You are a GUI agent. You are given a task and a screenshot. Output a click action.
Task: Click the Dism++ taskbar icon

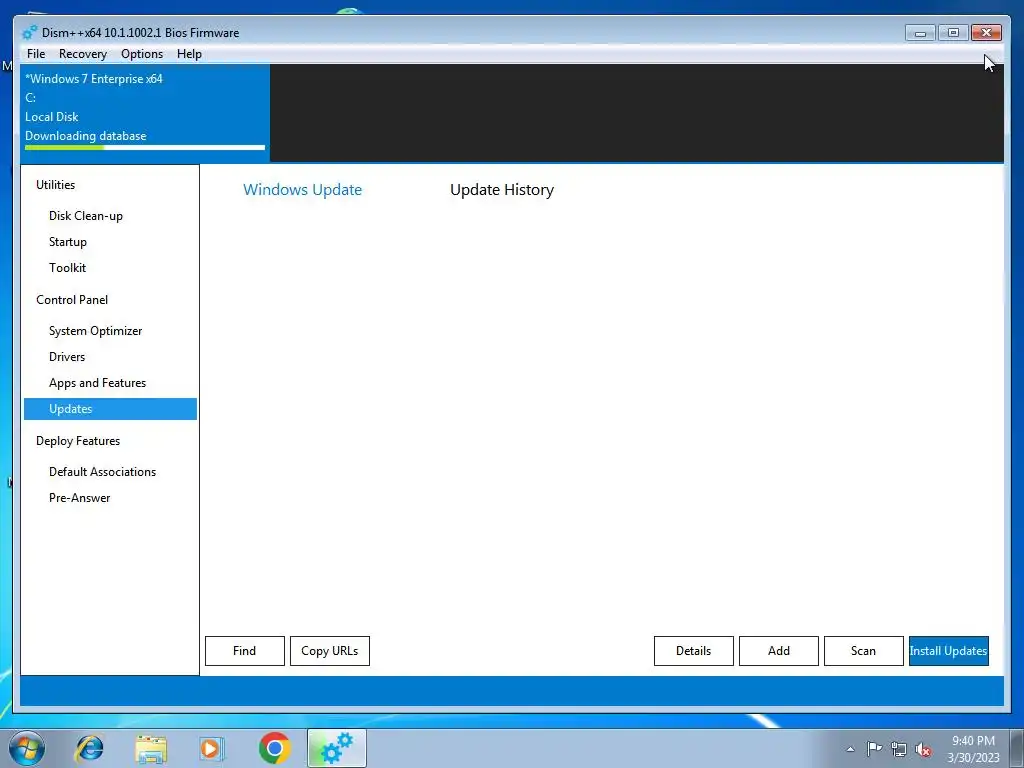(337, 748)
